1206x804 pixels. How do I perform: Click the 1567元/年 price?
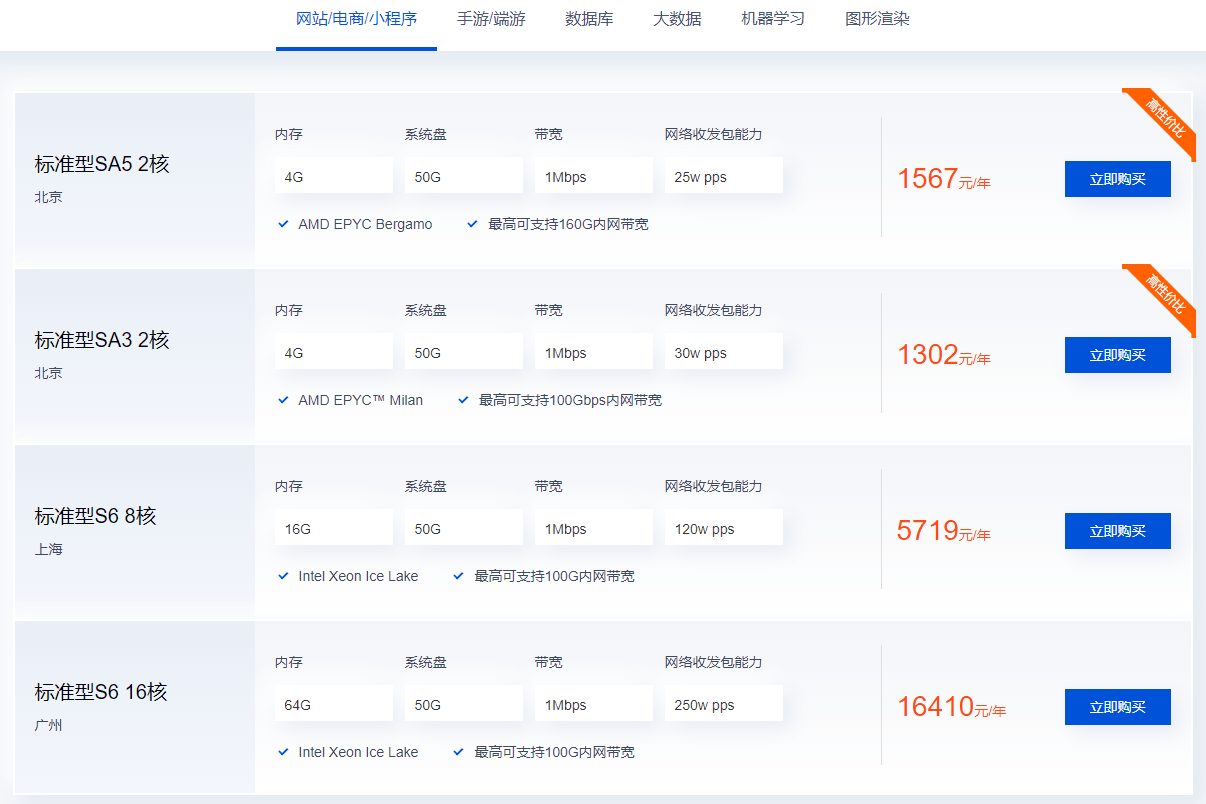pyautogui.click(x=944, y=179)
